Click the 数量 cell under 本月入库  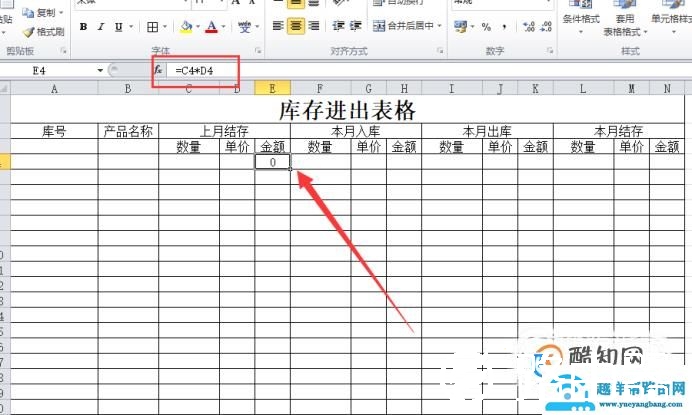point(320,146)
